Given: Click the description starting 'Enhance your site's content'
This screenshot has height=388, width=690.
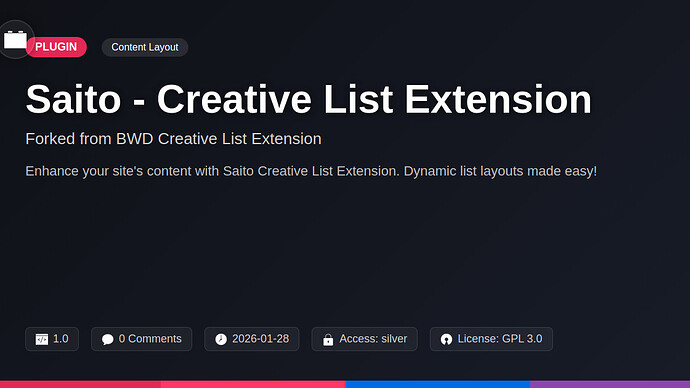Looking at the screenshot, I should coord(311,171).
